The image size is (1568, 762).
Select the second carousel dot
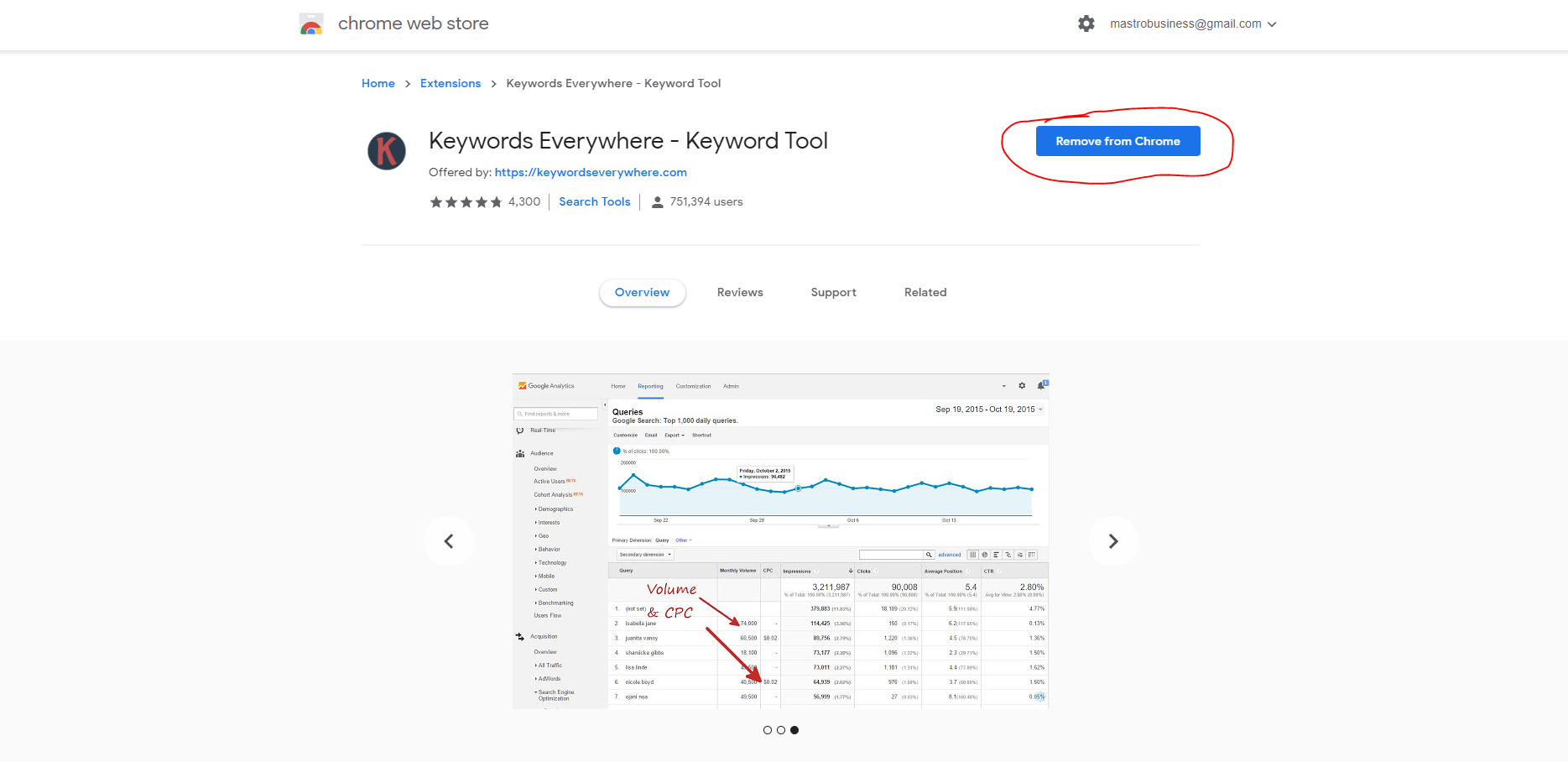point(781,730)
